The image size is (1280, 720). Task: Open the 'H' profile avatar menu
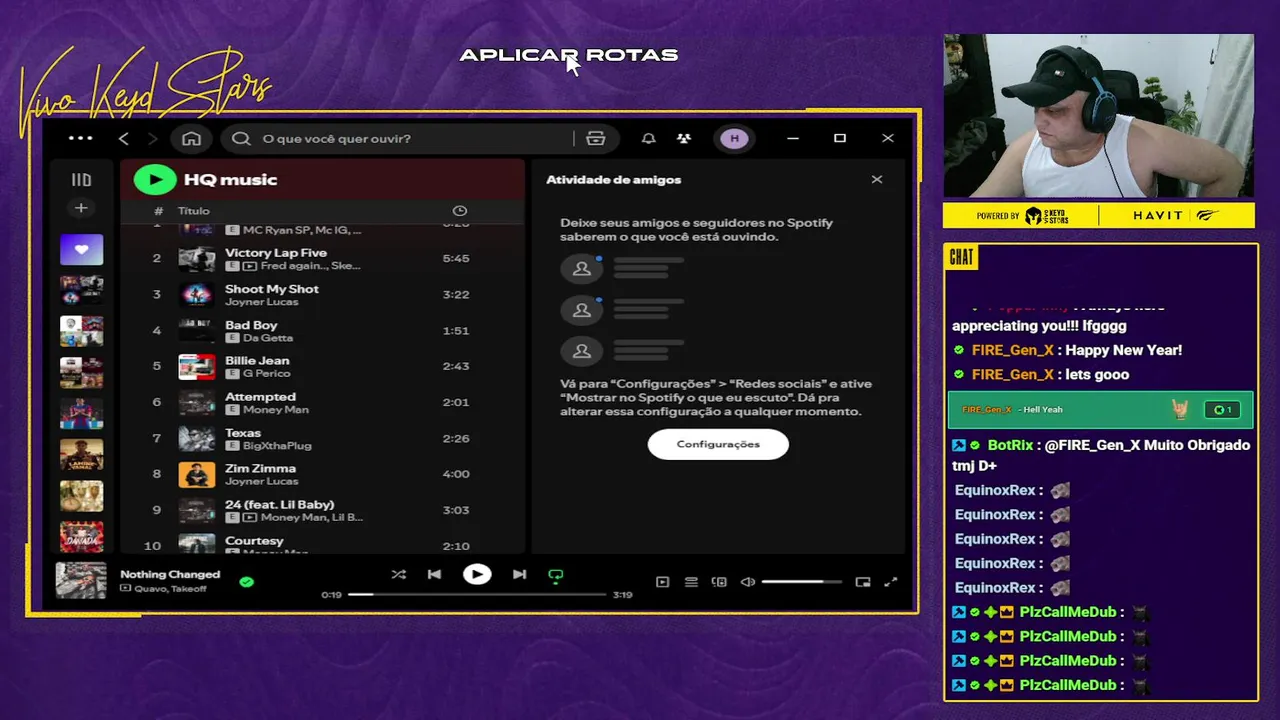click(735, 138)
